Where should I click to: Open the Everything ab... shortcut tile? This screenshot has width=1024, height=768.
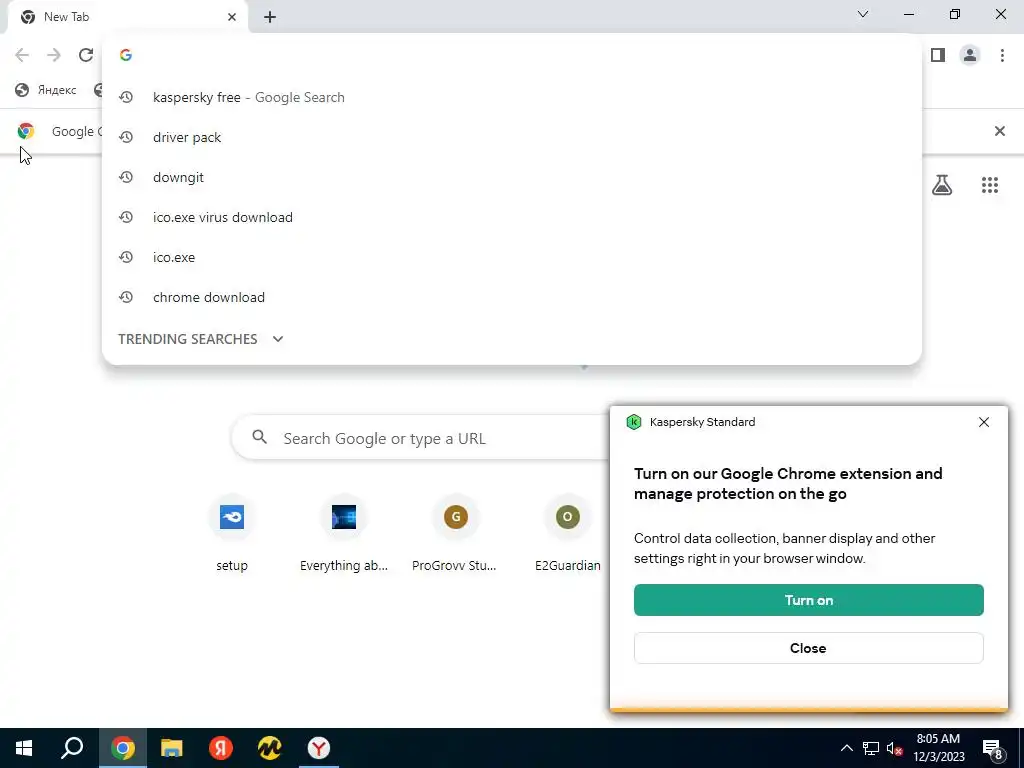(x=344, y=534)
